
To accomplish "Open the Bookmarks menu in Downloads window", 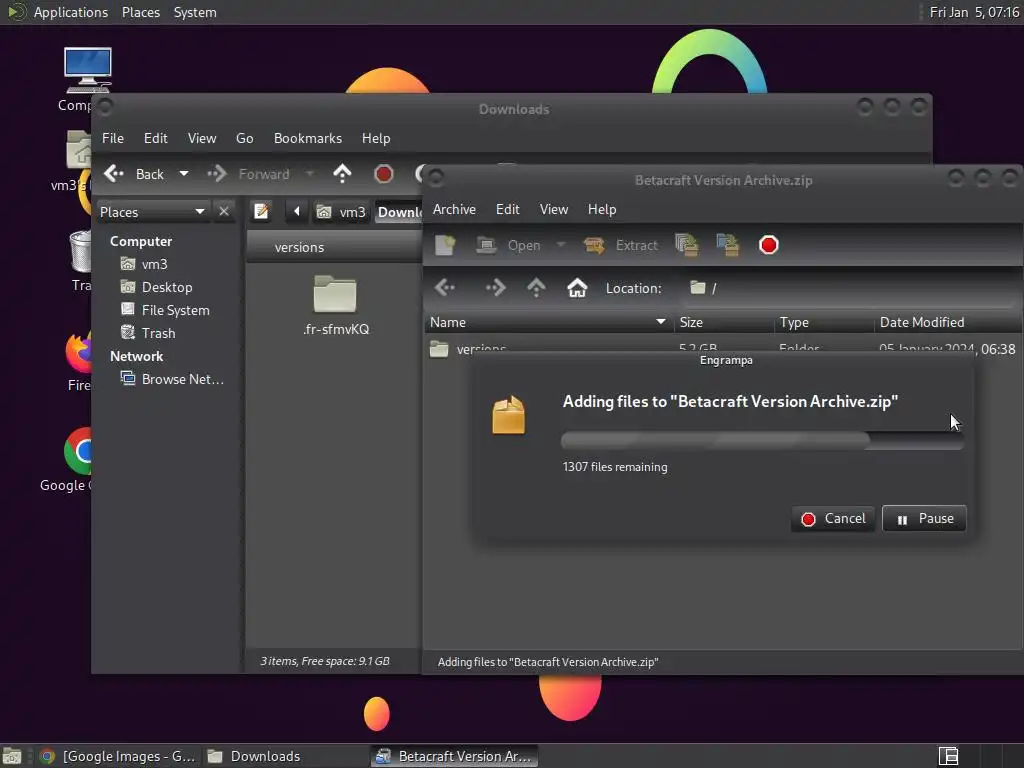I will tap(308, 138).
